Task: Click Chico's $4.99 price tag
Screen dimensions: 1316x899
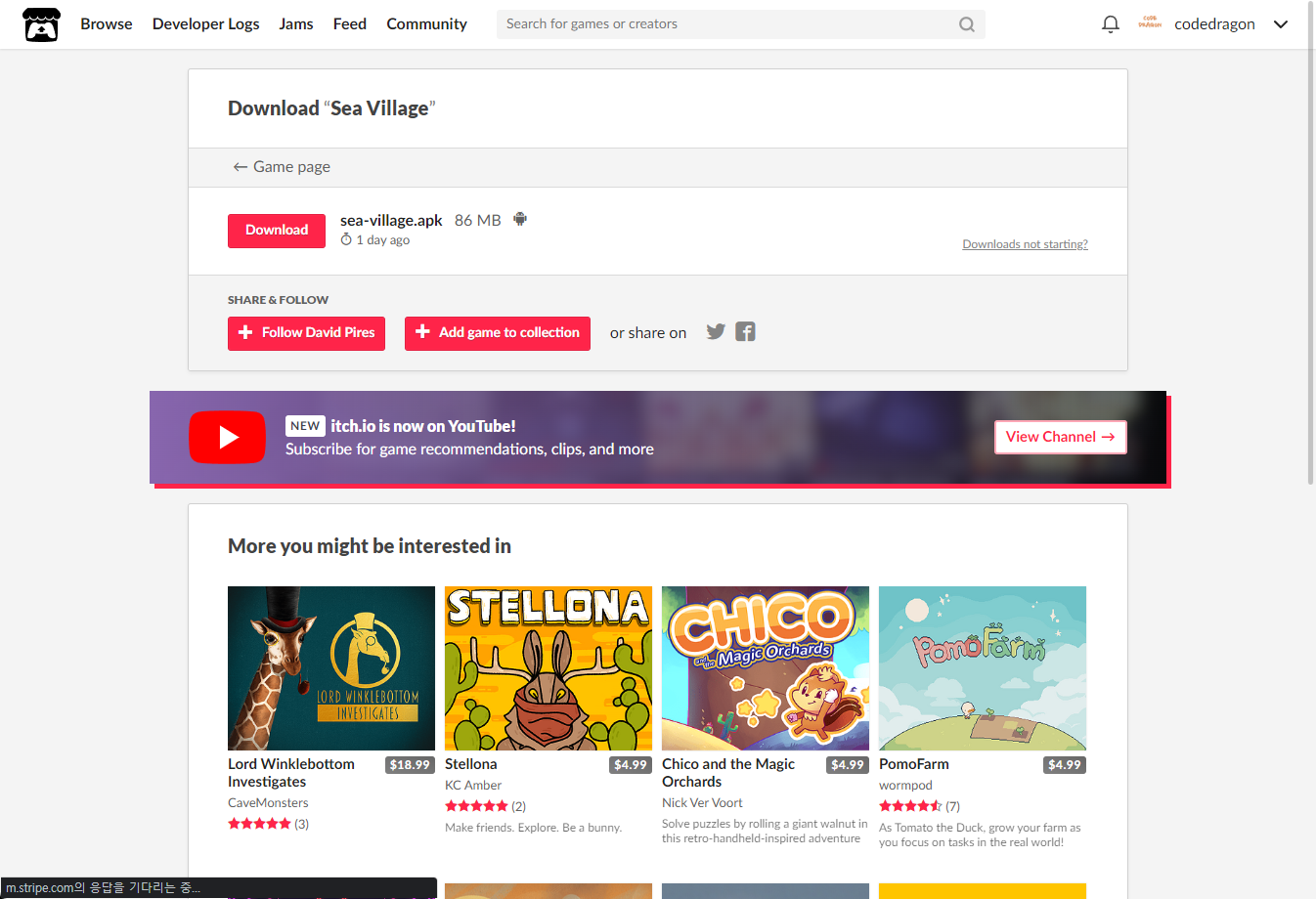Action: (x=848, y=765)
